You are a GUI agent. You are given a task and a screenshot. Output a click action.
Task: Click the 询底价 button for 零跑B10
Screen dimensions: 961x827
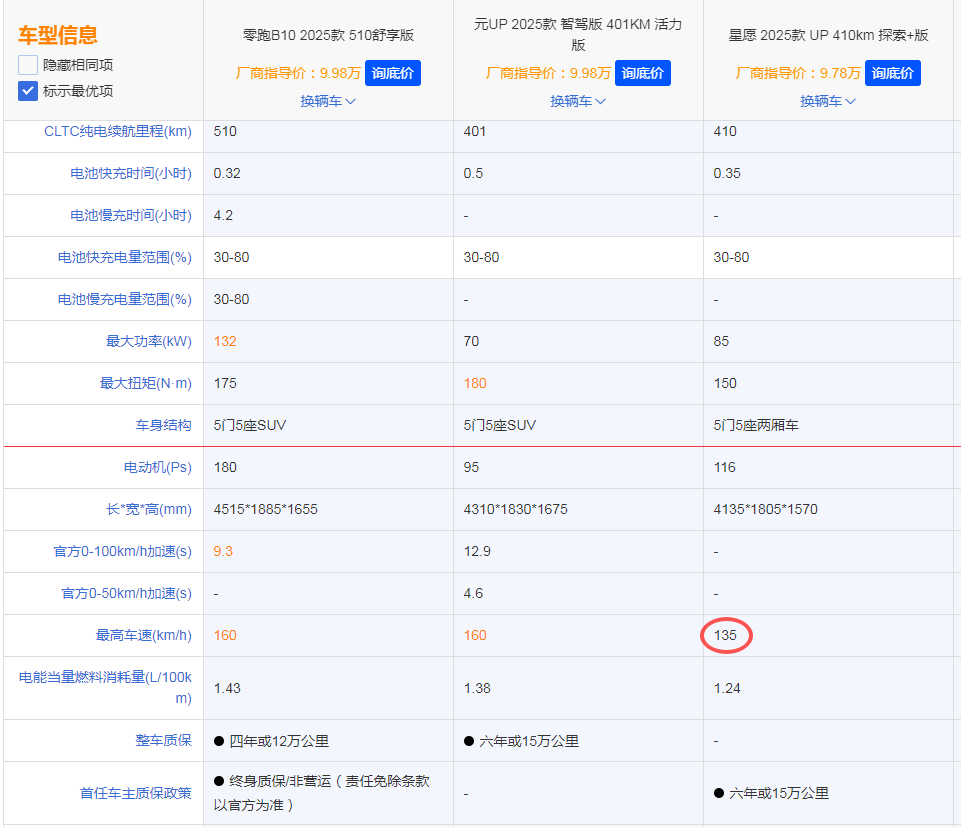(x=392, y=73)
